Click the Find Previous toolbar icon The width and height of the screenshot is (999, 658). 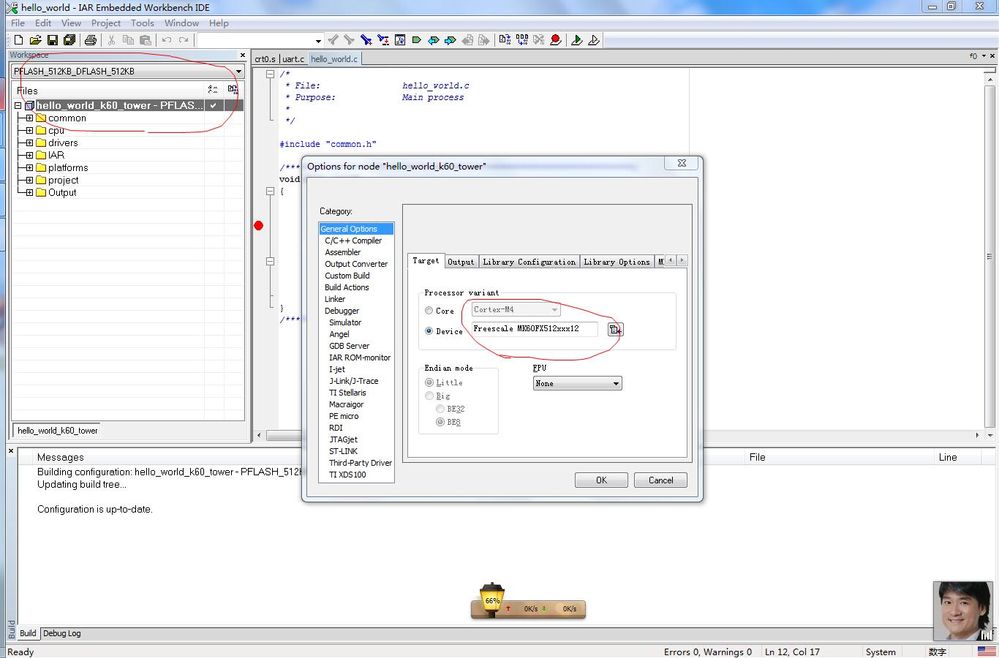333,40
